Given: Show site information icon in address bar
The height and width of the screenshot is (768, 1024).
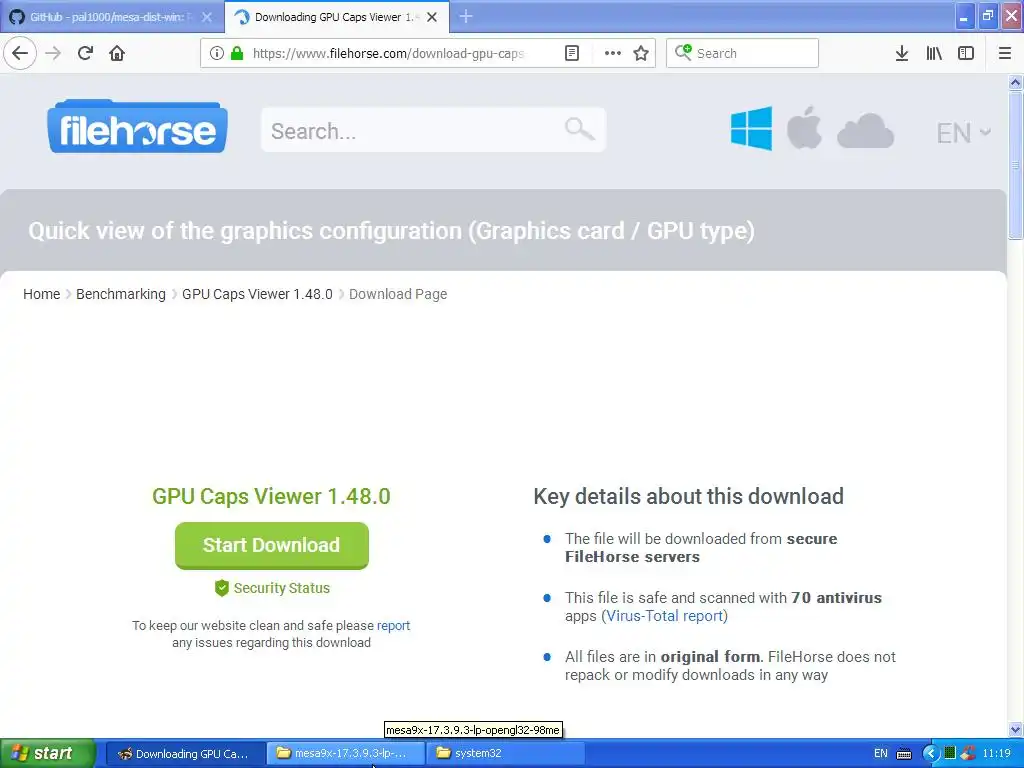Looking at the screenshot, I should (x=217, y=53).
